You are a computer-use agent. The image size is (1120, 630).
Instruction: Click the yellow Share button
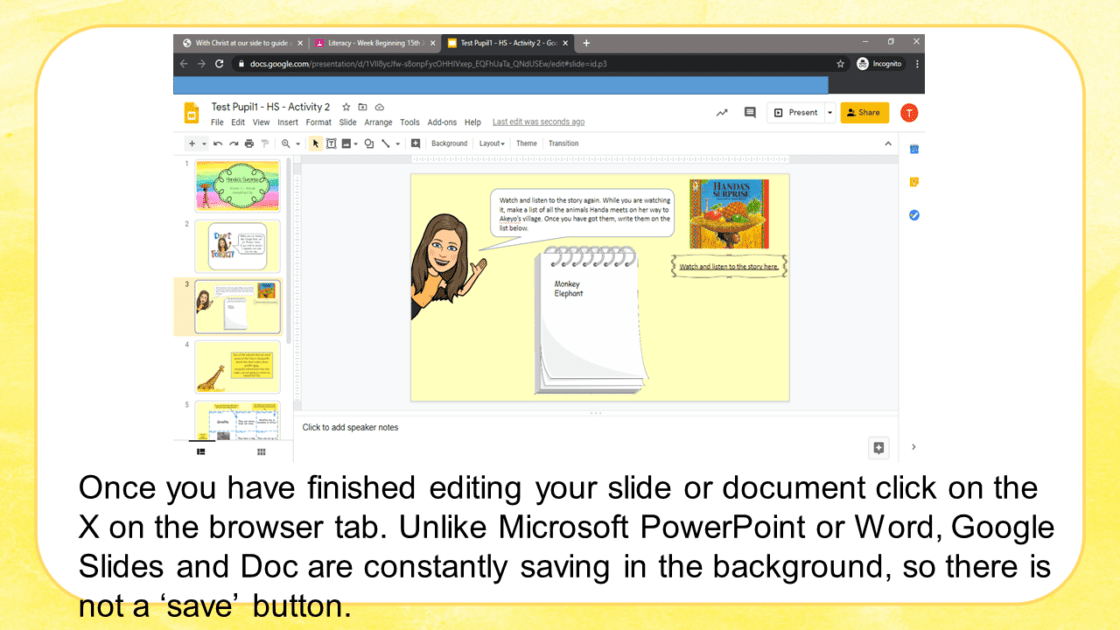(864, 113)
